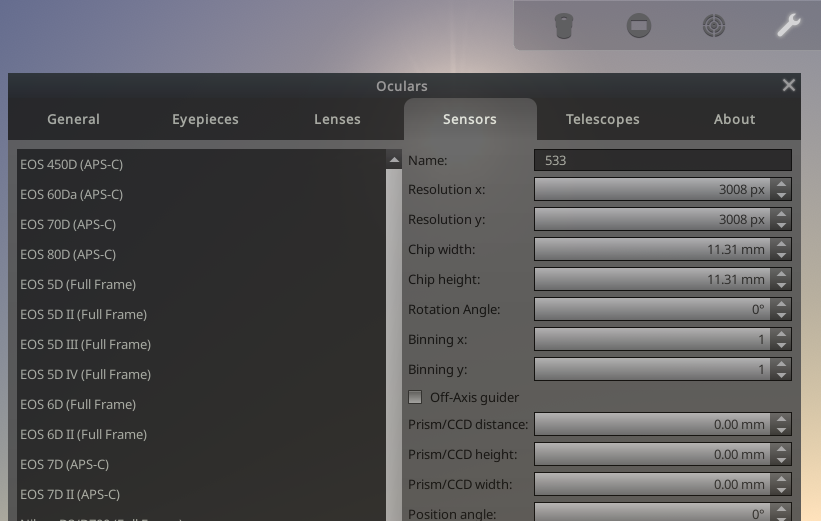Select EOS 5D (Full Frame) sensor

click(201, 284)
